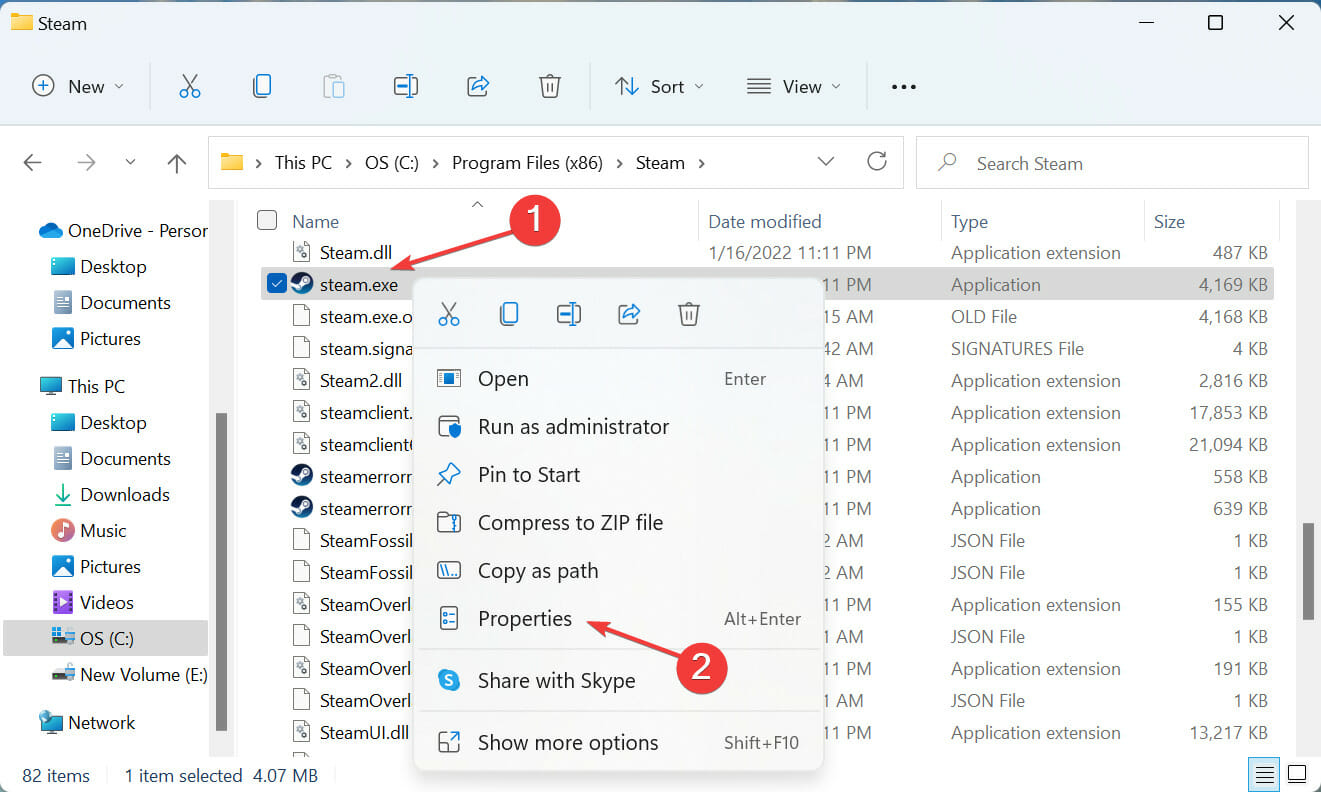Click the file list vertical scrollbar thumb
This screenshot has width=1321, height=792.
(1308, 572)
